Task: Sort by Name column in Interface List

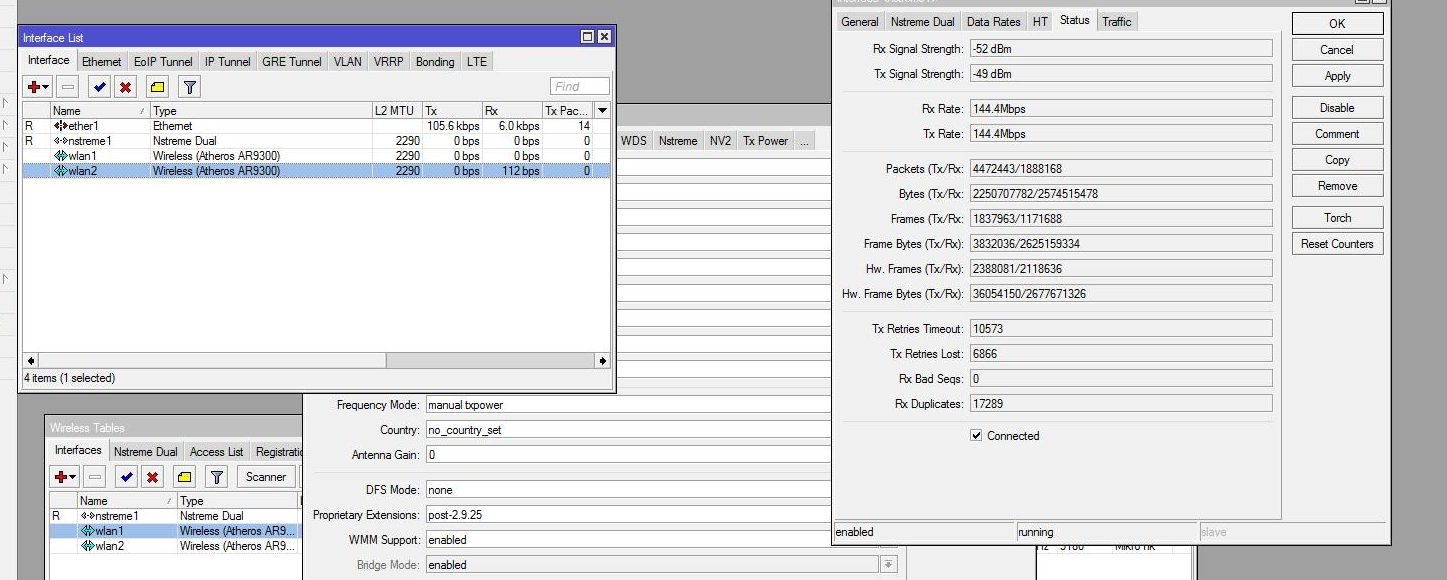Action: tap(100, 111)
